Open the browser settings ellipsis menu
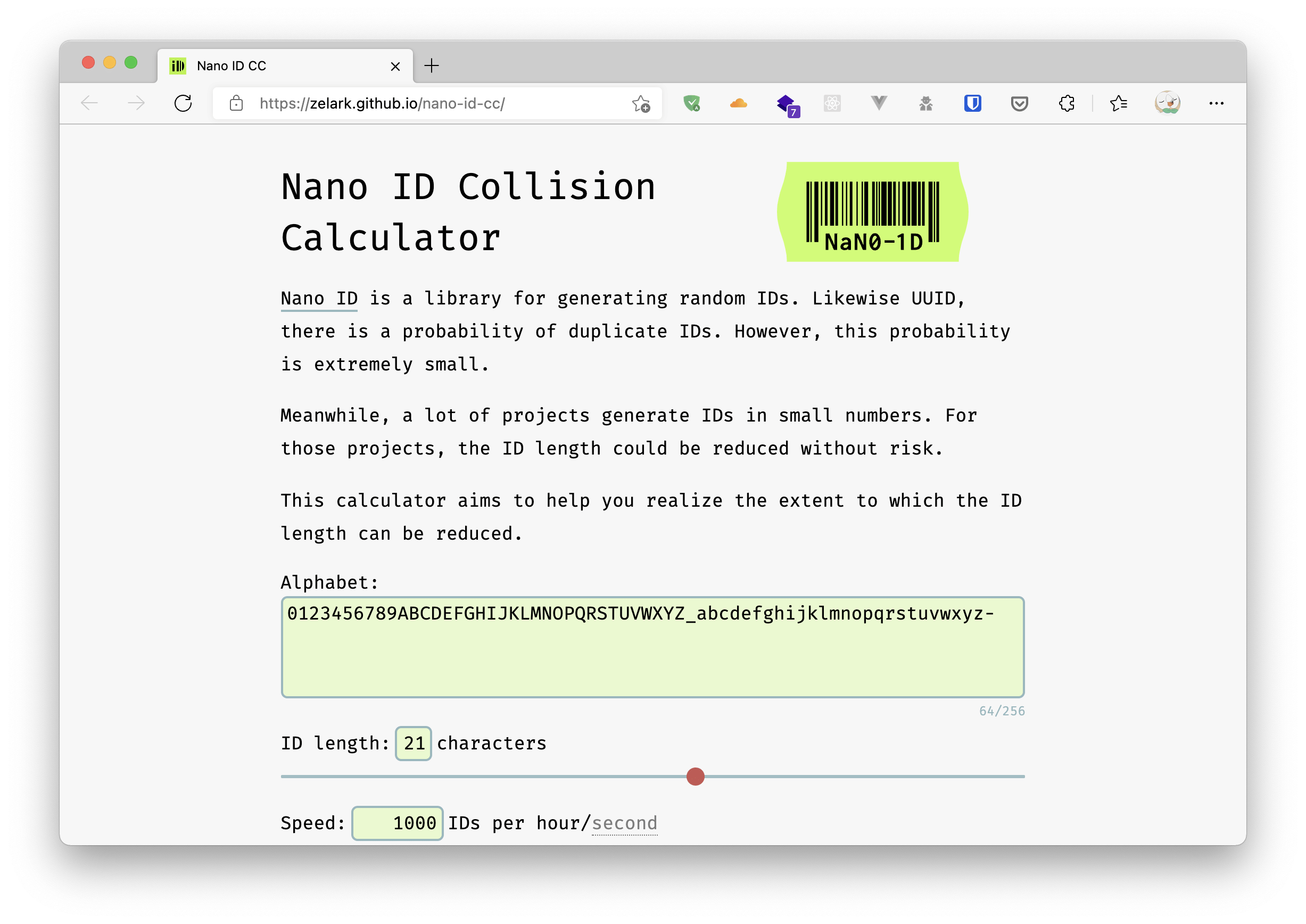 click(1216, 103)
